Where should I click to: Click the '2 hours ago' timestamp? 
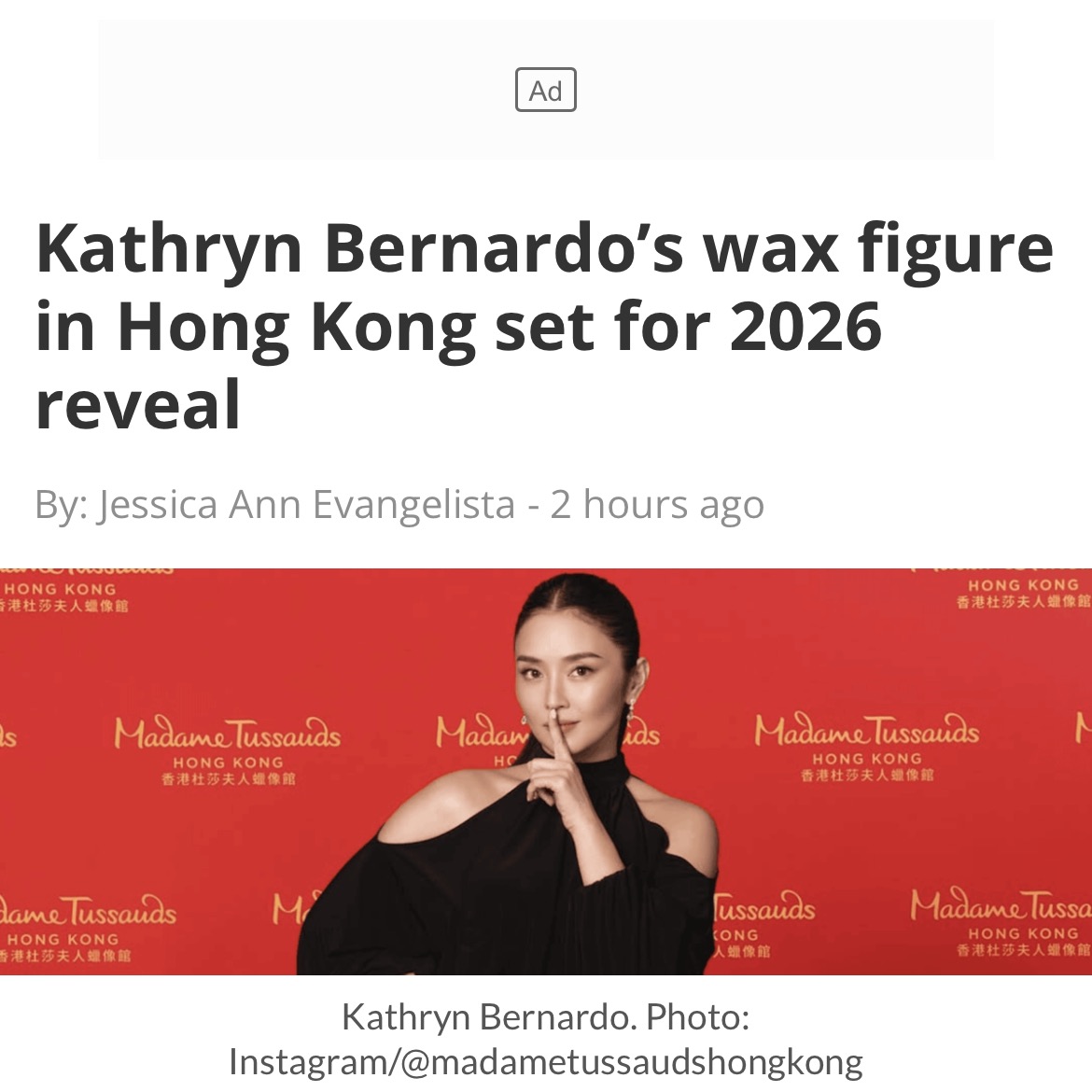point(657,503)
